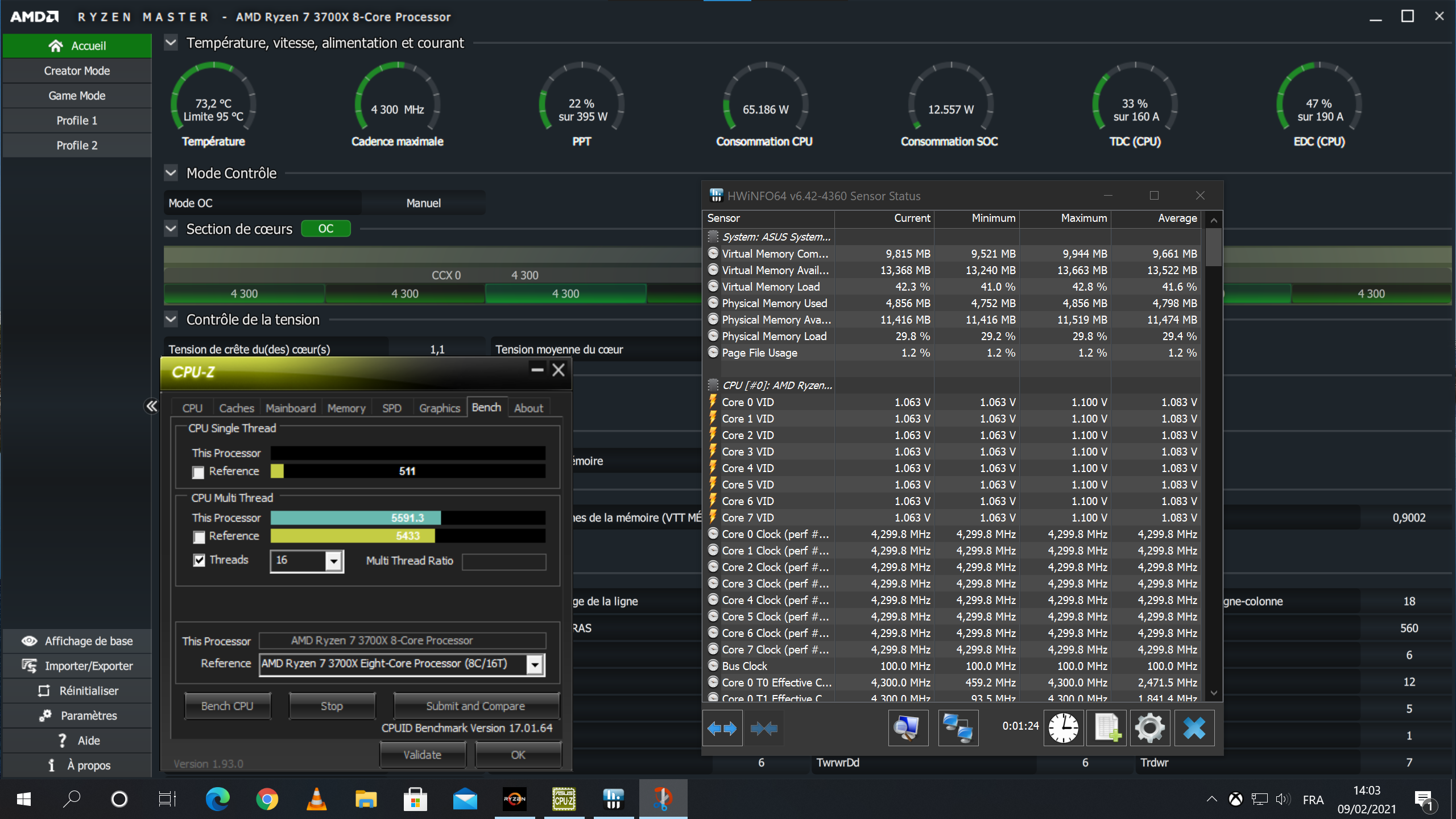Check the Single Thread Reference checkbox

(198, 472)
